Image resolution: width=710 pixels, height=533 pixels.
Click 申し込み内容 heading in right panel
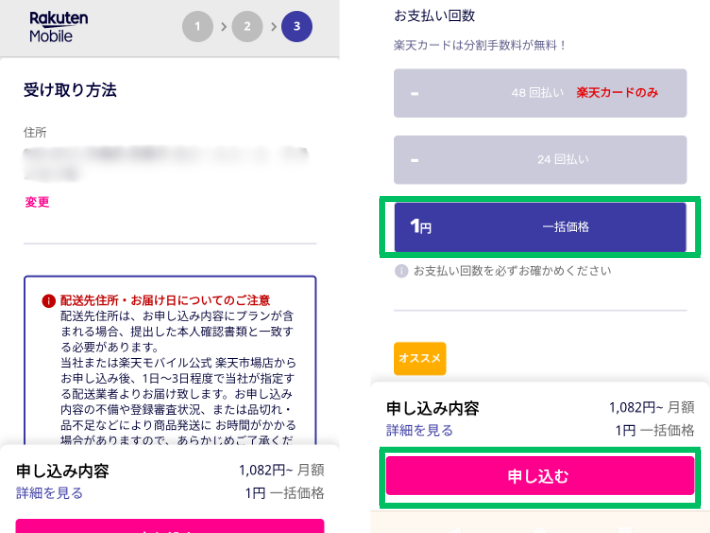coord(432,408)
